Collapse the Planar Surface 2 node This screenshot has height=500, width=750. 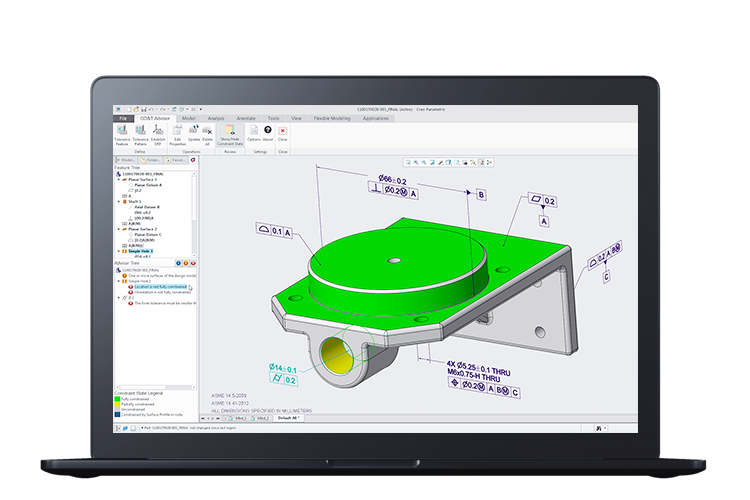[119, 228]
